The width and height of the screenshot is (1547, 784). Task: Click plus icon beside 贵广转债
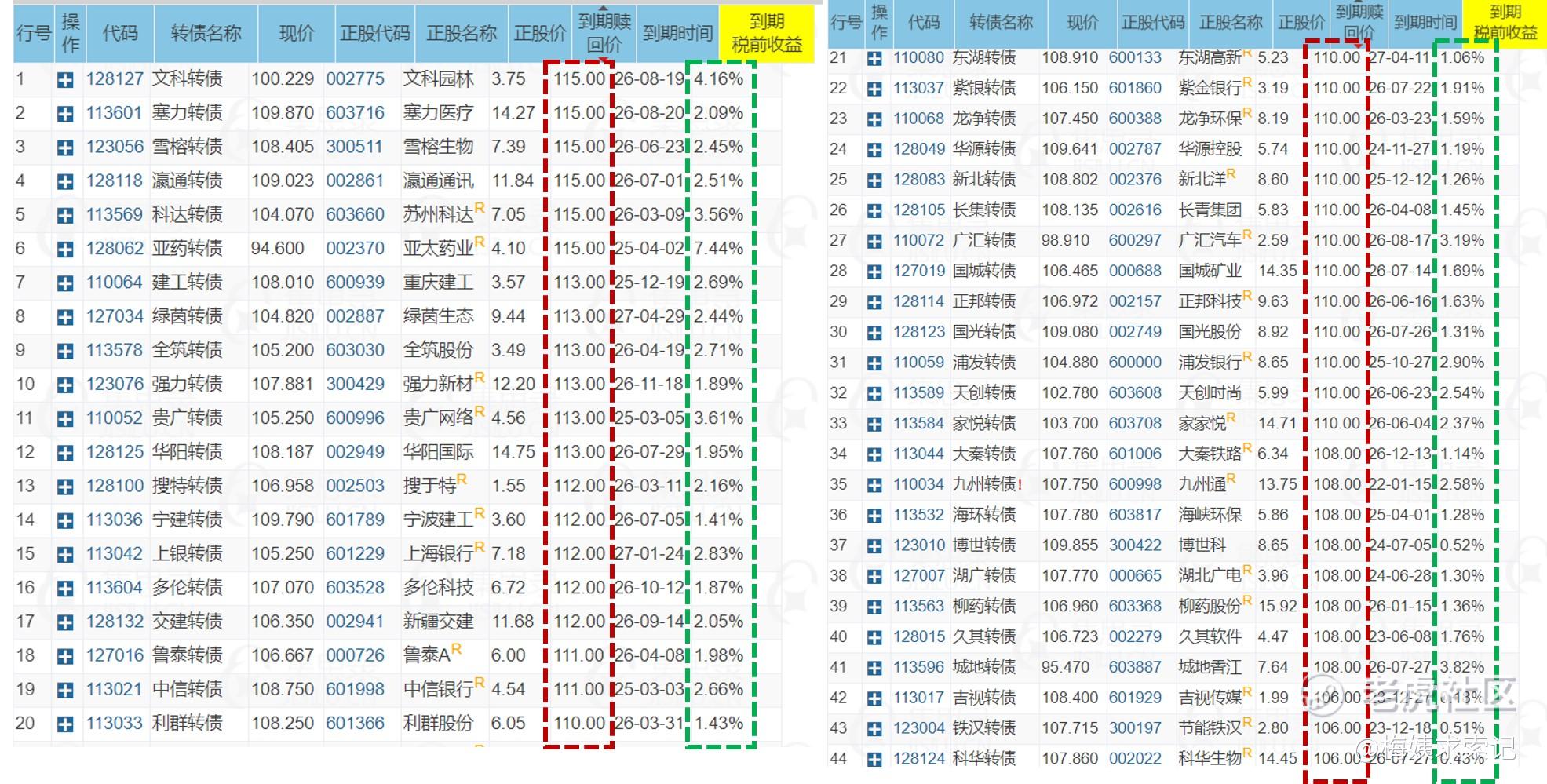tap(65, 419)
